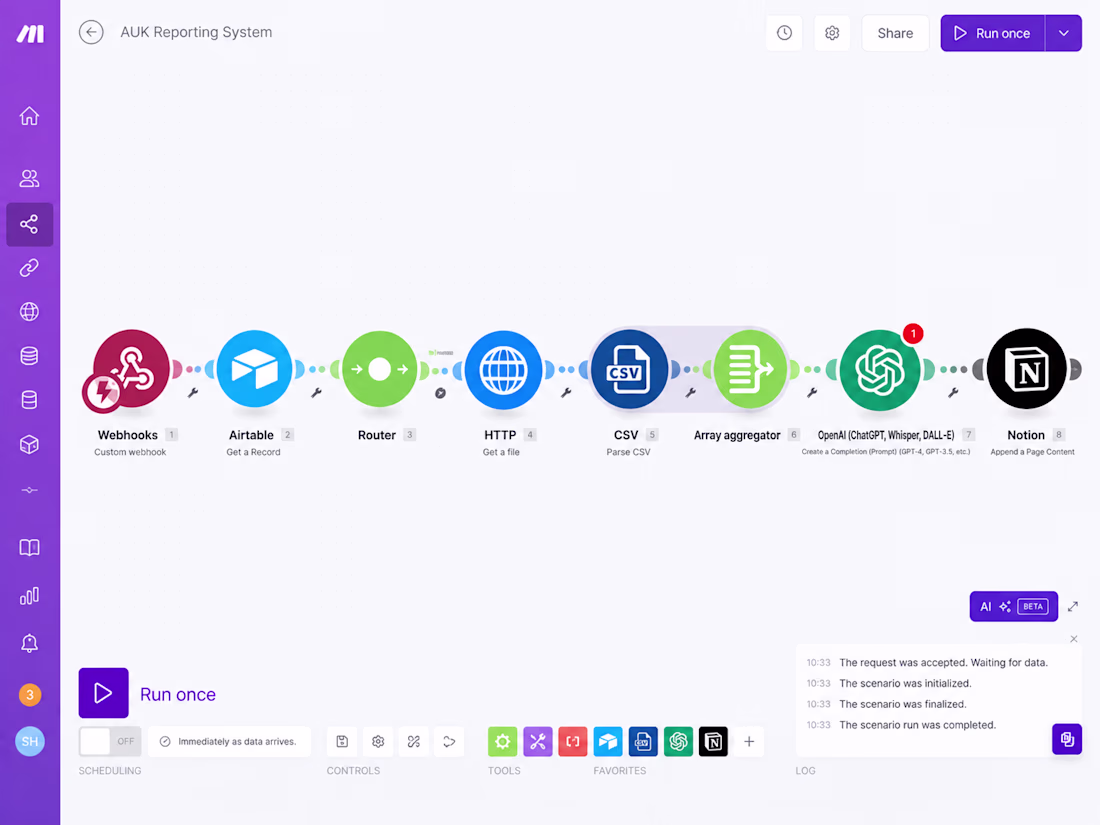Go to Webhooks globe in sidebar
The image size is (1100, 825).
click(x=29, y=311)
